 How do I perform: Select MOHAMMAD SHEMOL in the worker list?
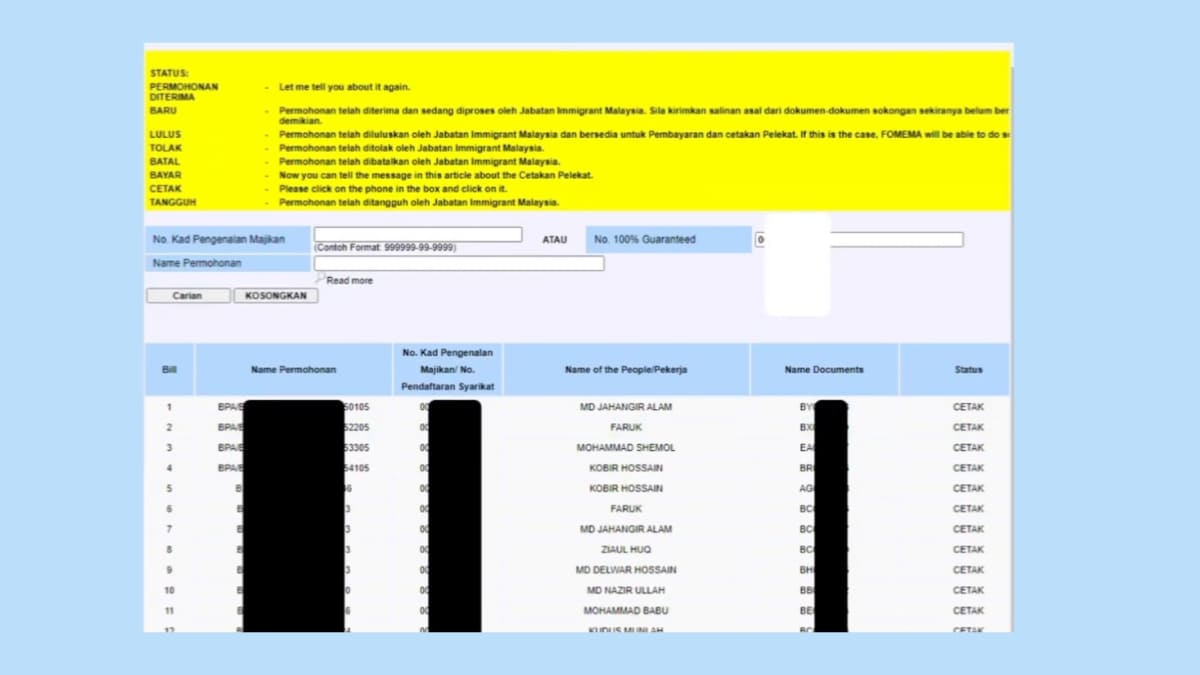[626, 448]
